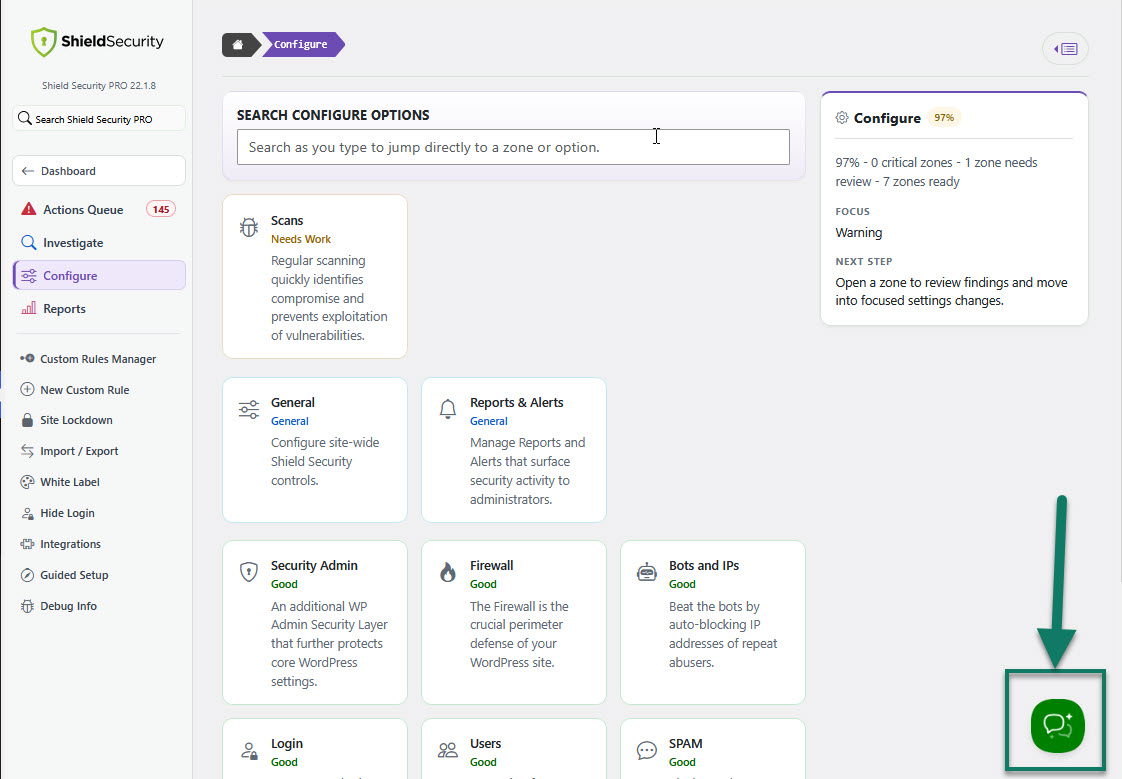Open the General zone card
The height and width of the screenshot is (779, 1122).
pyautogui.click(x=315, y=450)
